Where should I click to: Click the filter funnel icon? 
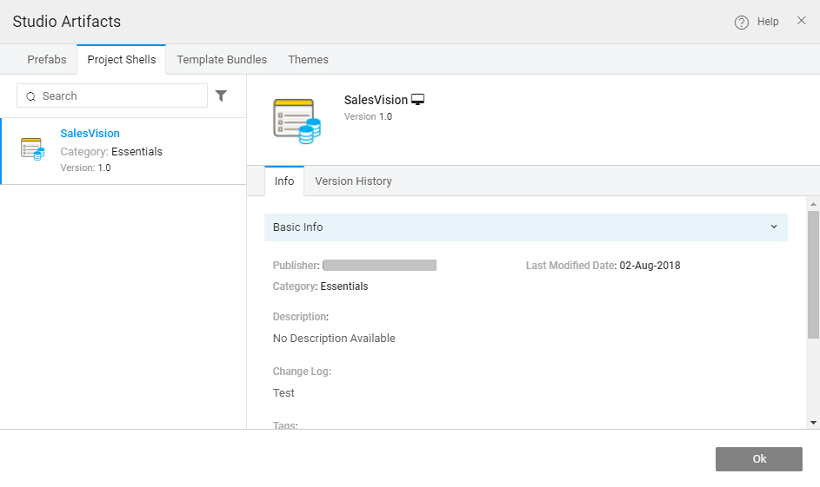(x=221, y=96)
